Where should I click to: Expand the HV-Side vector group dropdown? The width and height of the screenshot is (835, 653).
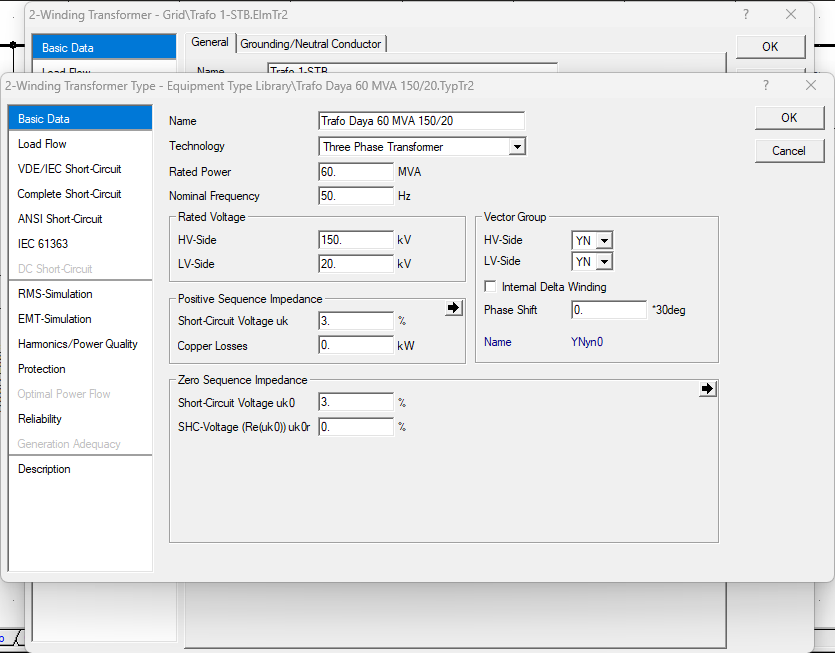tap(604, 241)
